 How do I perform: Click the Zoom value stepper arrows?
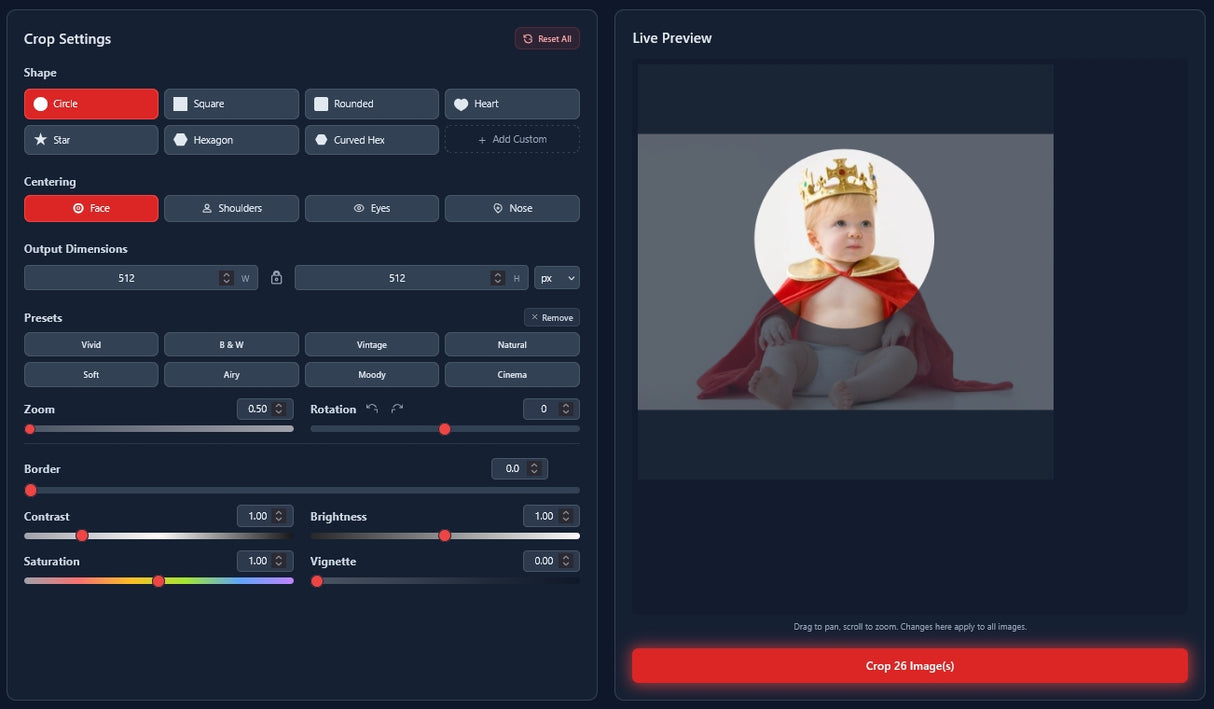279,409
